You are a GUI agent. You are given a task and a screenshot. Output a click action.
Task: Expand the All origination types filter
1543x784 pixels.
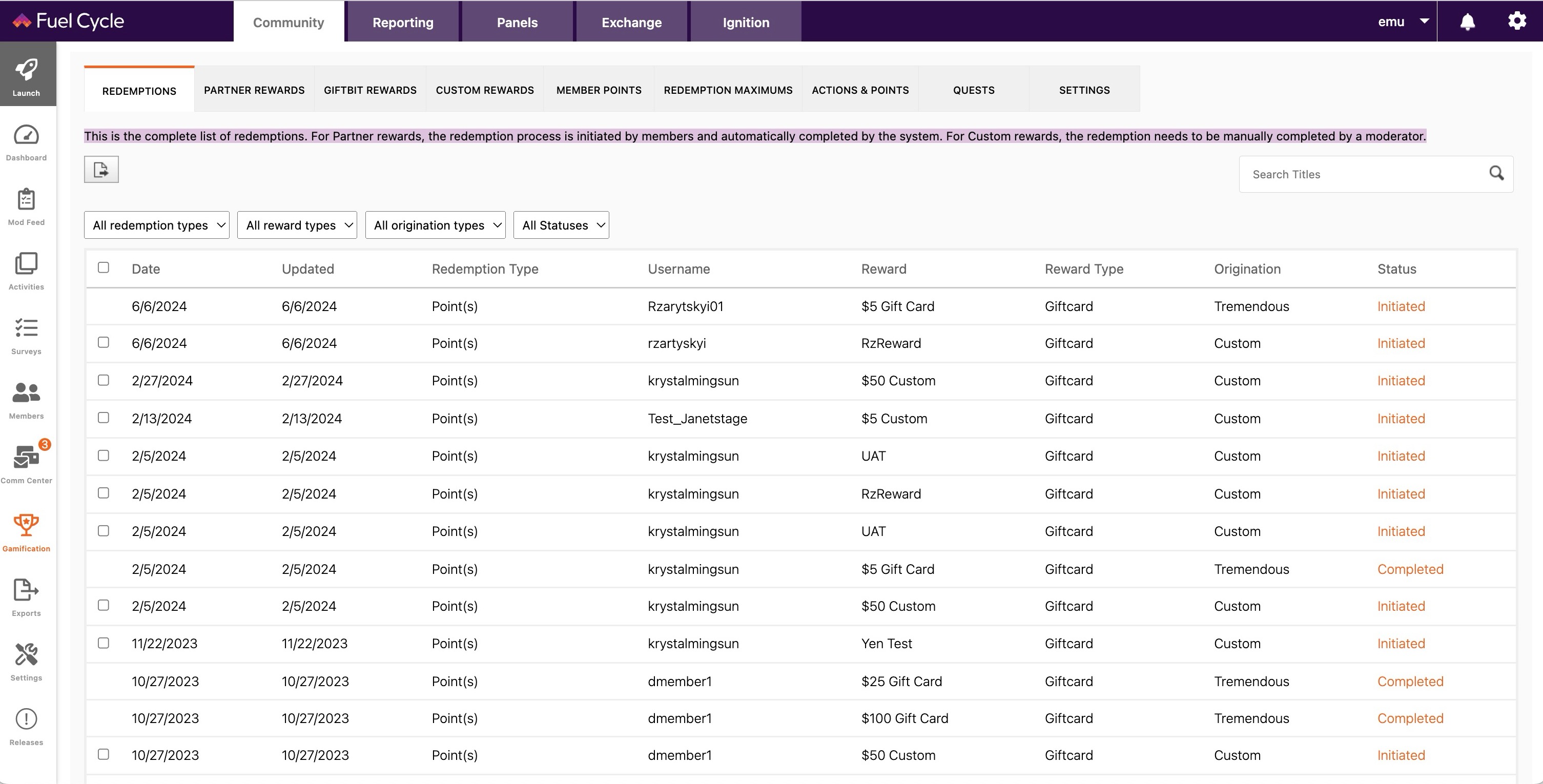(436, 225)
